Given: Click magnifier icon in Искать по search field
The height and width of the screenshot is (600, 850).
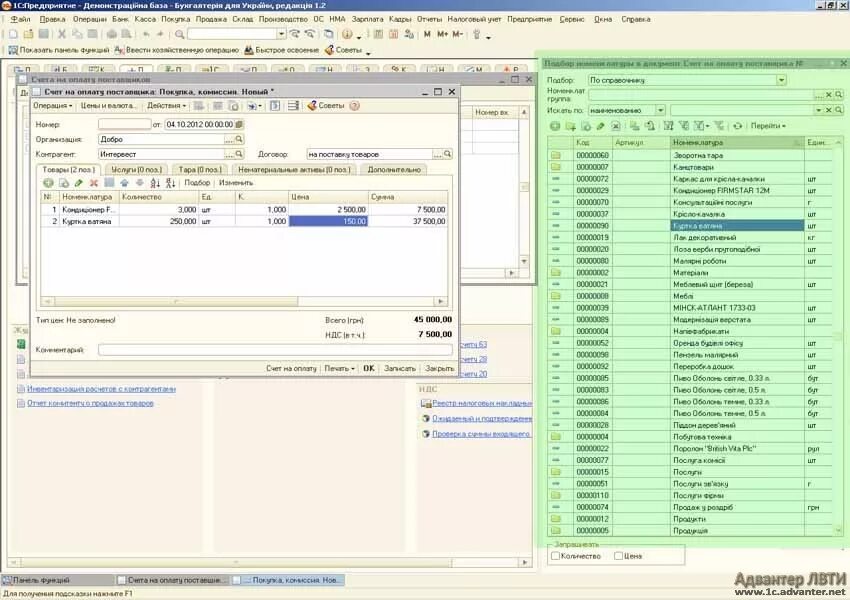Looking at the screenshot, I should click(839, 110).
